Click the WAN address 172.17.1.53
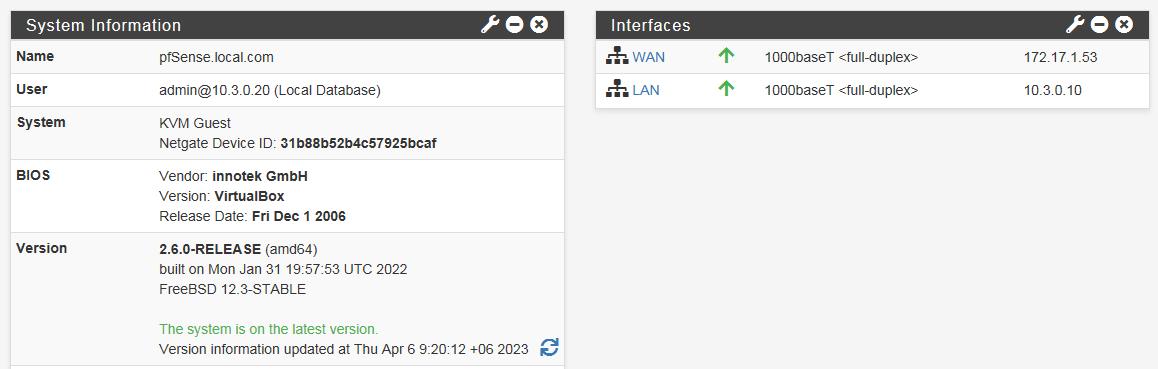1158x369 pixels. point(1061,57)
